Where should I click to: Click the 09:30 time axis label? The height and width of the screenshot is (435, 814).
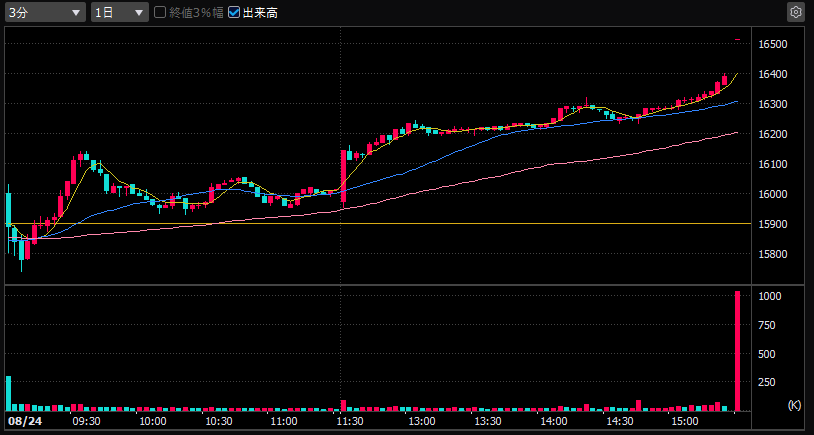tap(86, 421)
